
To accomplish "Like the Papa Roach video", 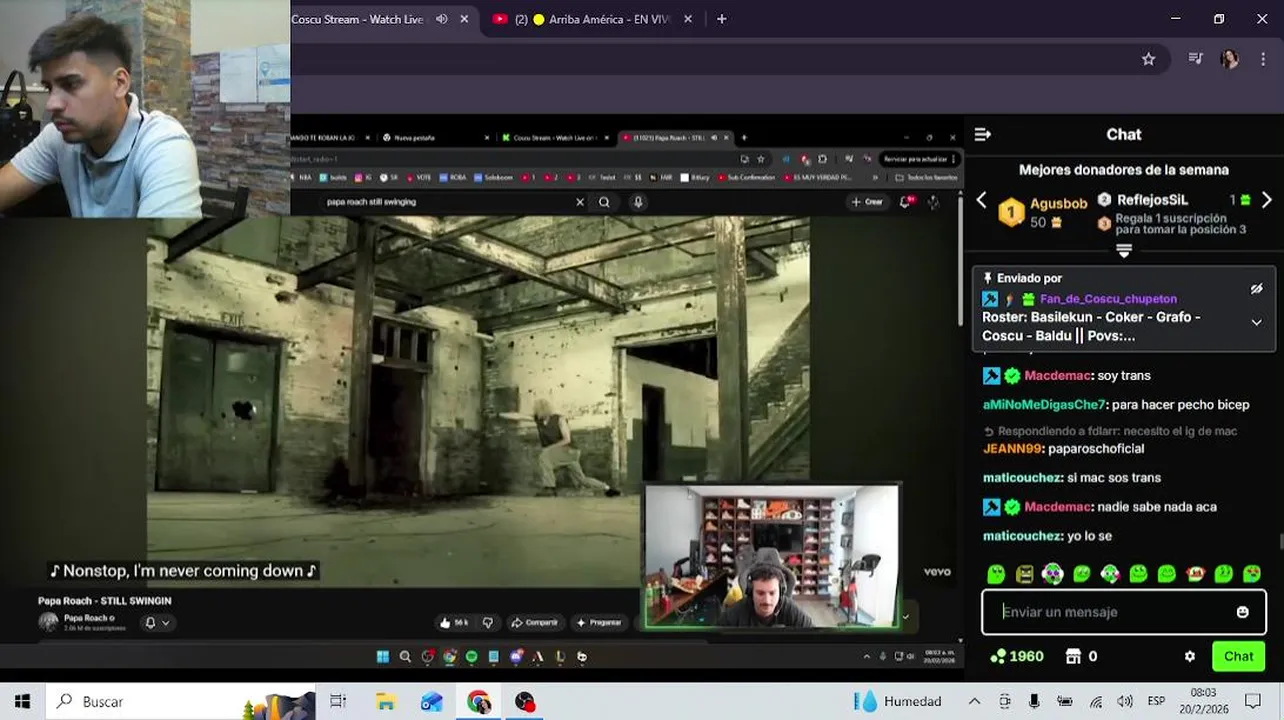I will [x=455, y=622].
